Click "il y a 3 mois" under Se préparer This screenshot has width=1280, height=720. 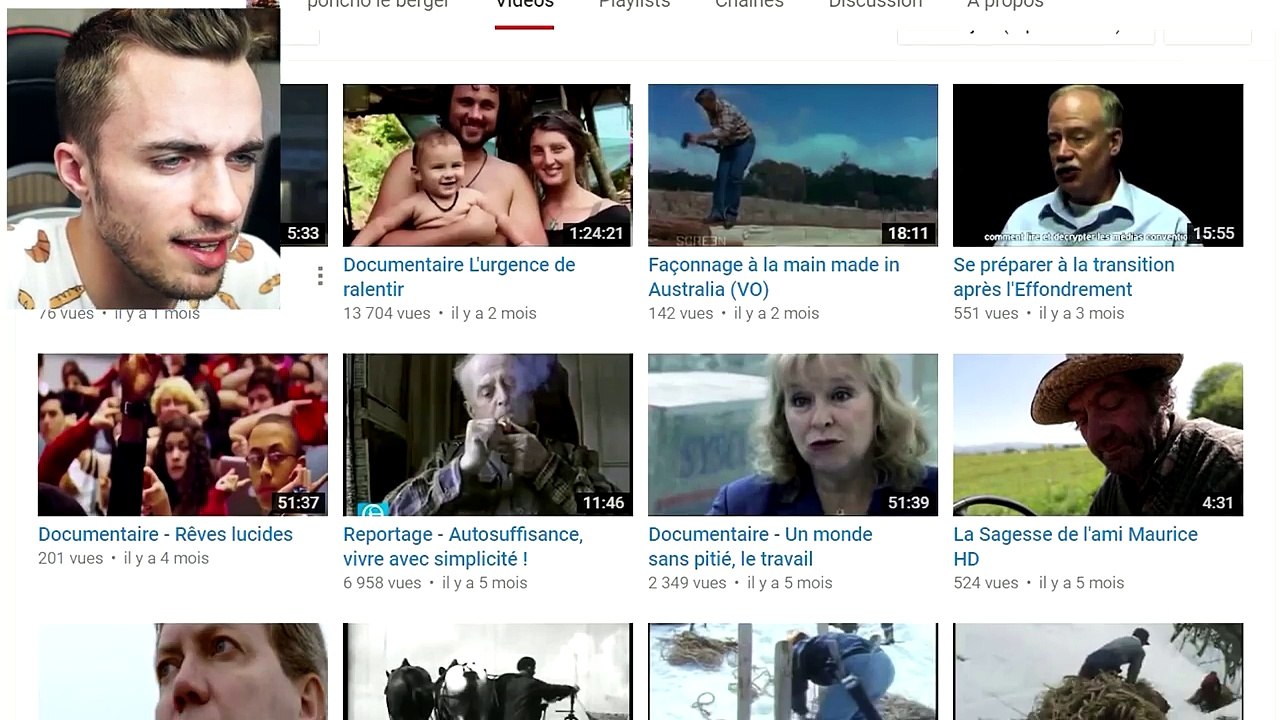pos(1082,313)
